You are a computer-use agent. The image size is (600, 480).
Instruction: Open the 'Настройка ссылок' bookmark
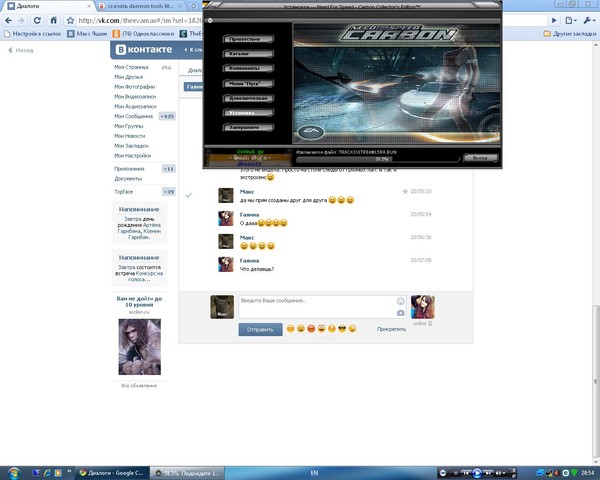(33, 34)
